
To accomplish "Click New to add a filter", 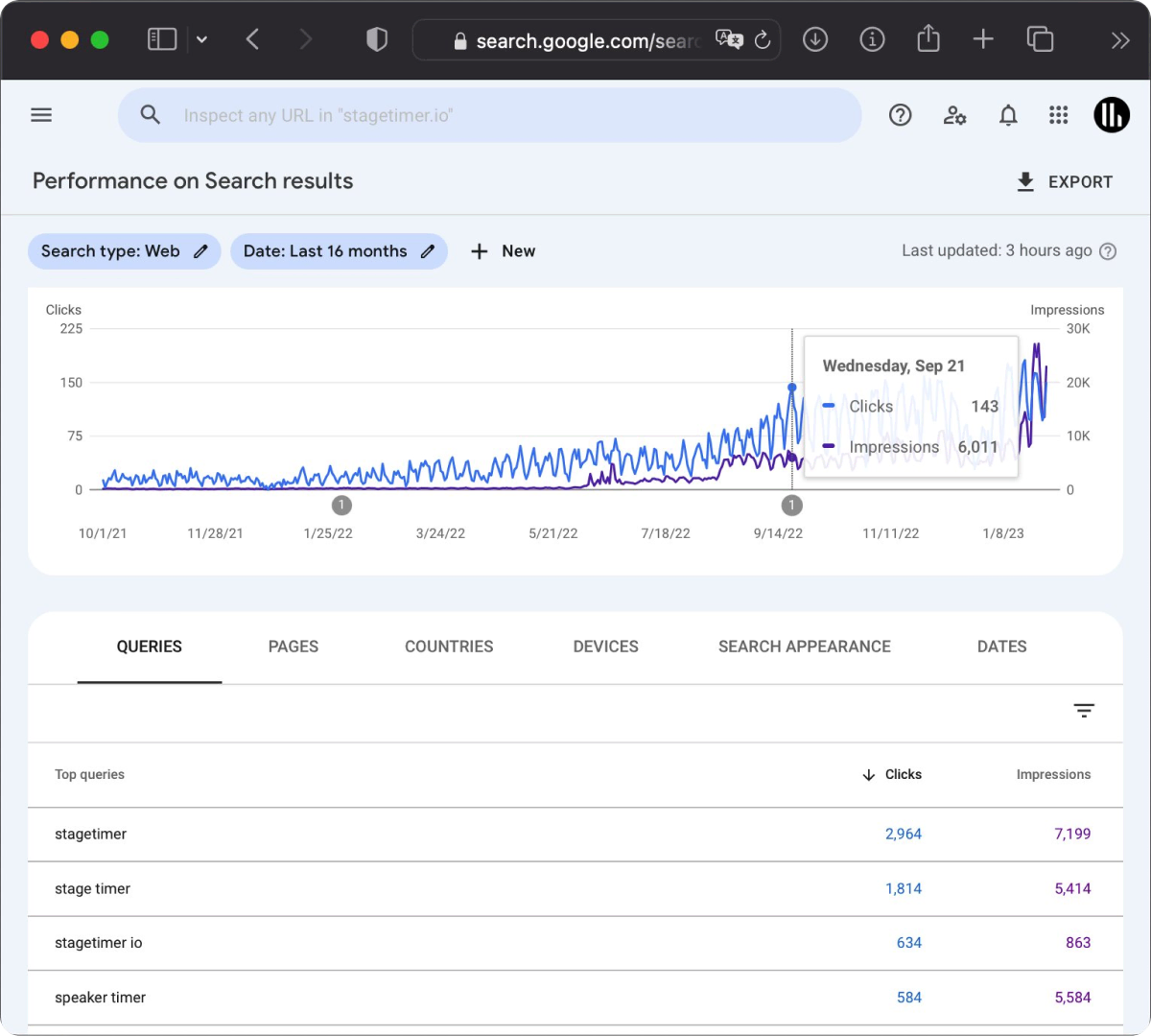I will click(x=503, y=251).
